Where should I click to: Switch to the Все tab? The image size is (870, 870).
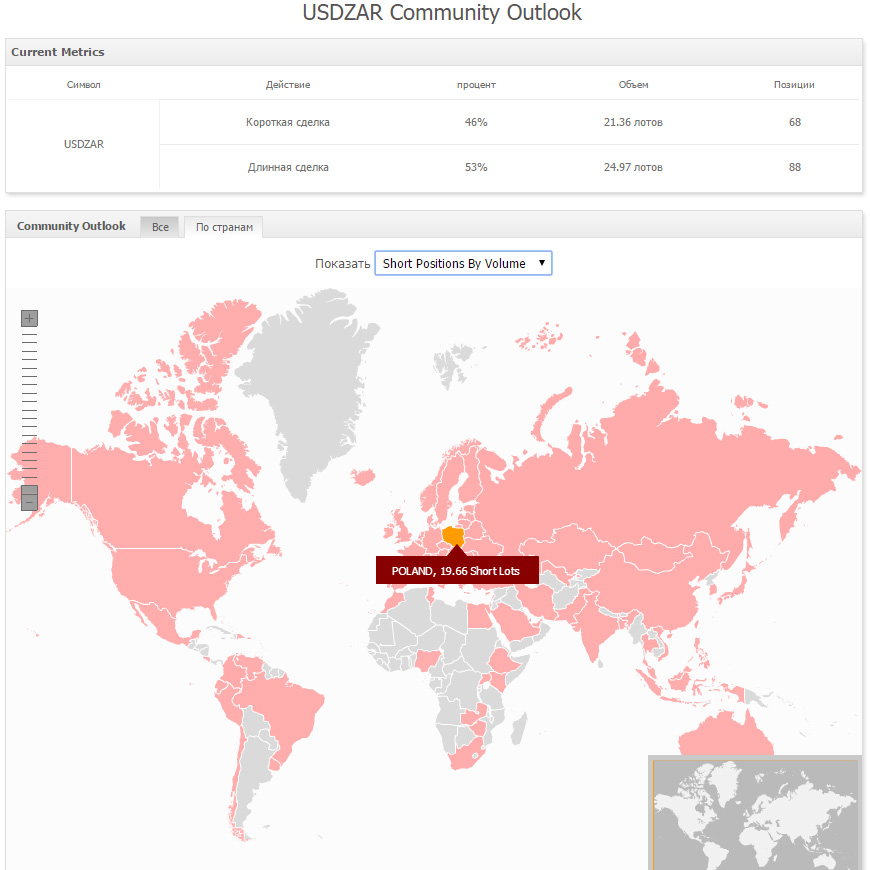click(x=160, y=227)
